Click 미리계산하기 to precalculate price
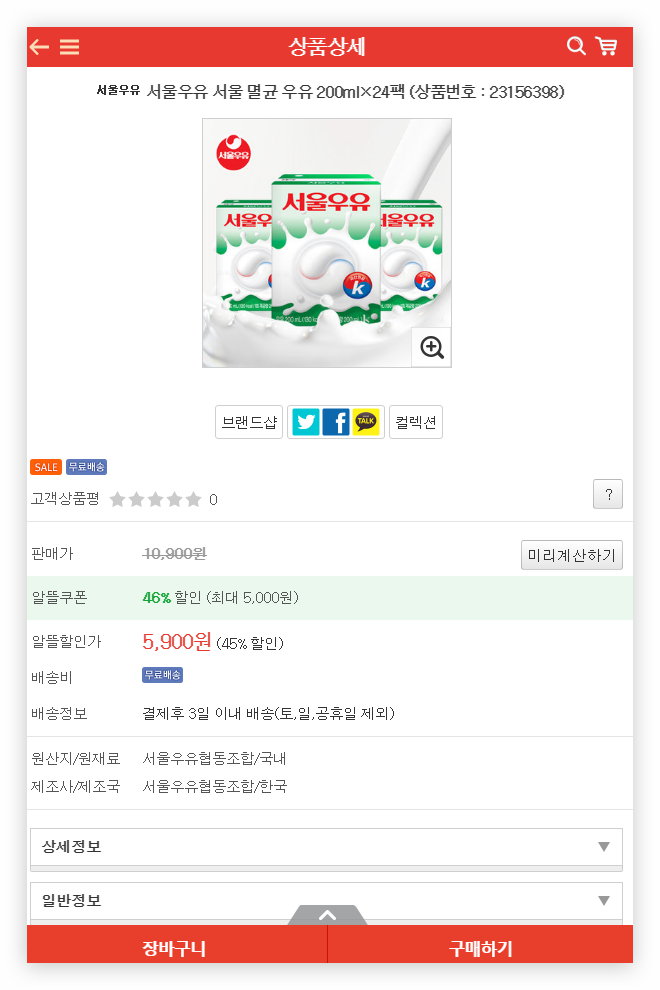 tap(572, 555)
